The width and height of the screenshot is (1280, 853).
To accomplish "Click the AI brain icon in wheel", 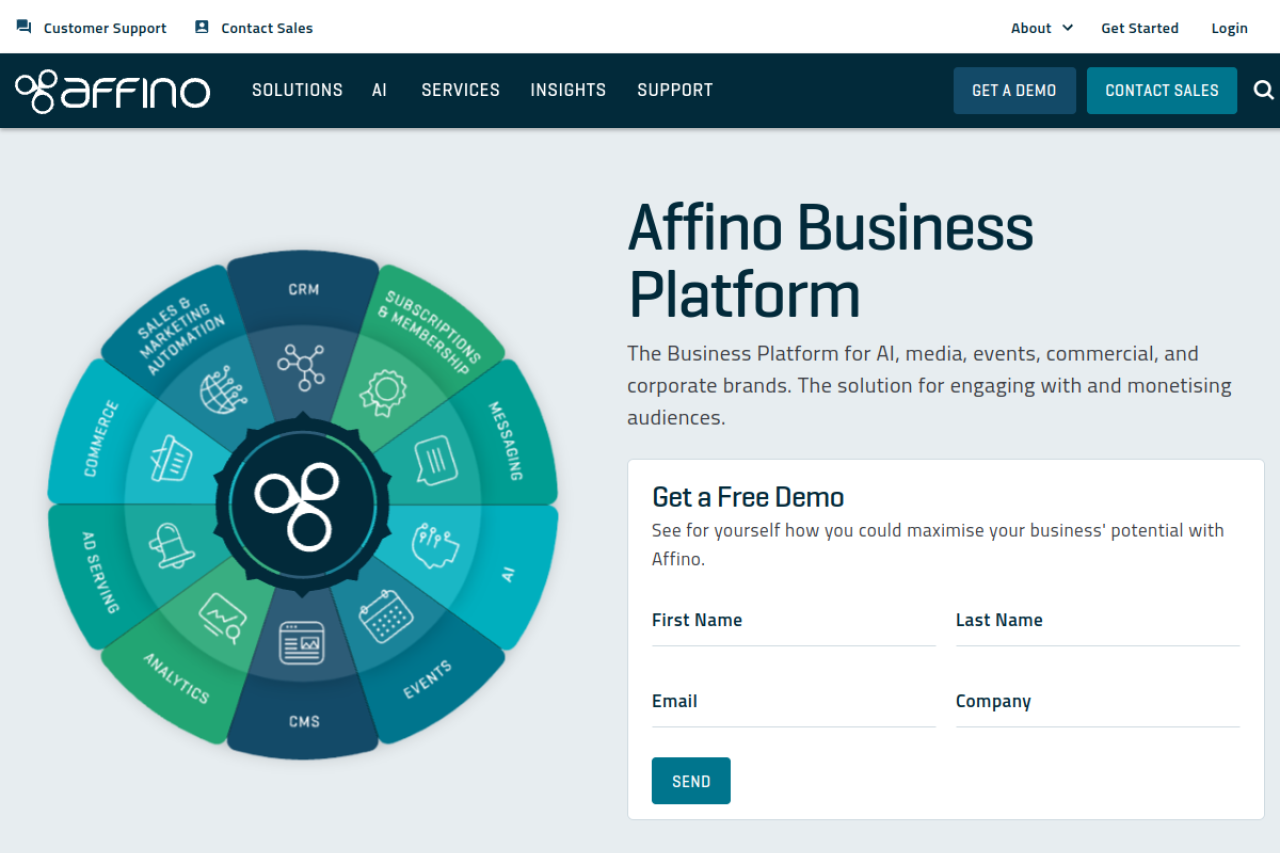I will pos(435,545).
